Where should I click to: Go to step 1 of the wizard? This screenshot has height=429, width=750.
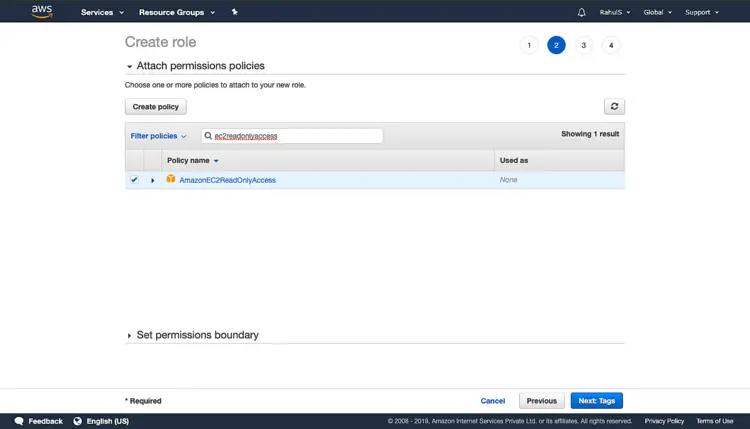(529, 45)
